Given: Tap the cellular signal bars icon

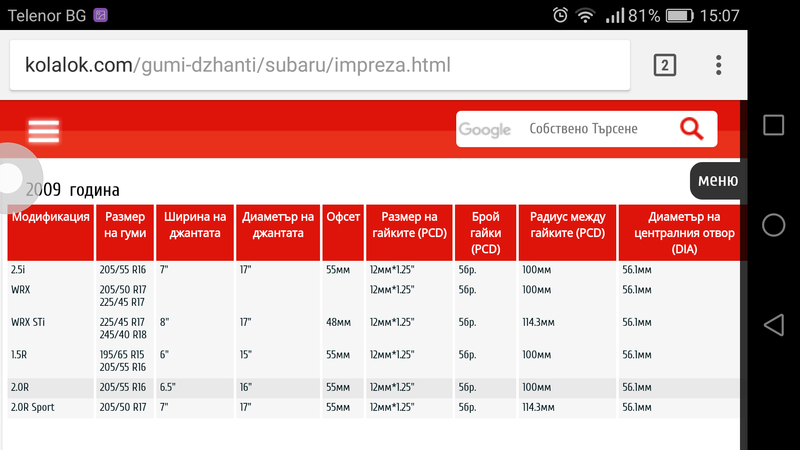Looking at the screenshot, I should pos(615,16).
